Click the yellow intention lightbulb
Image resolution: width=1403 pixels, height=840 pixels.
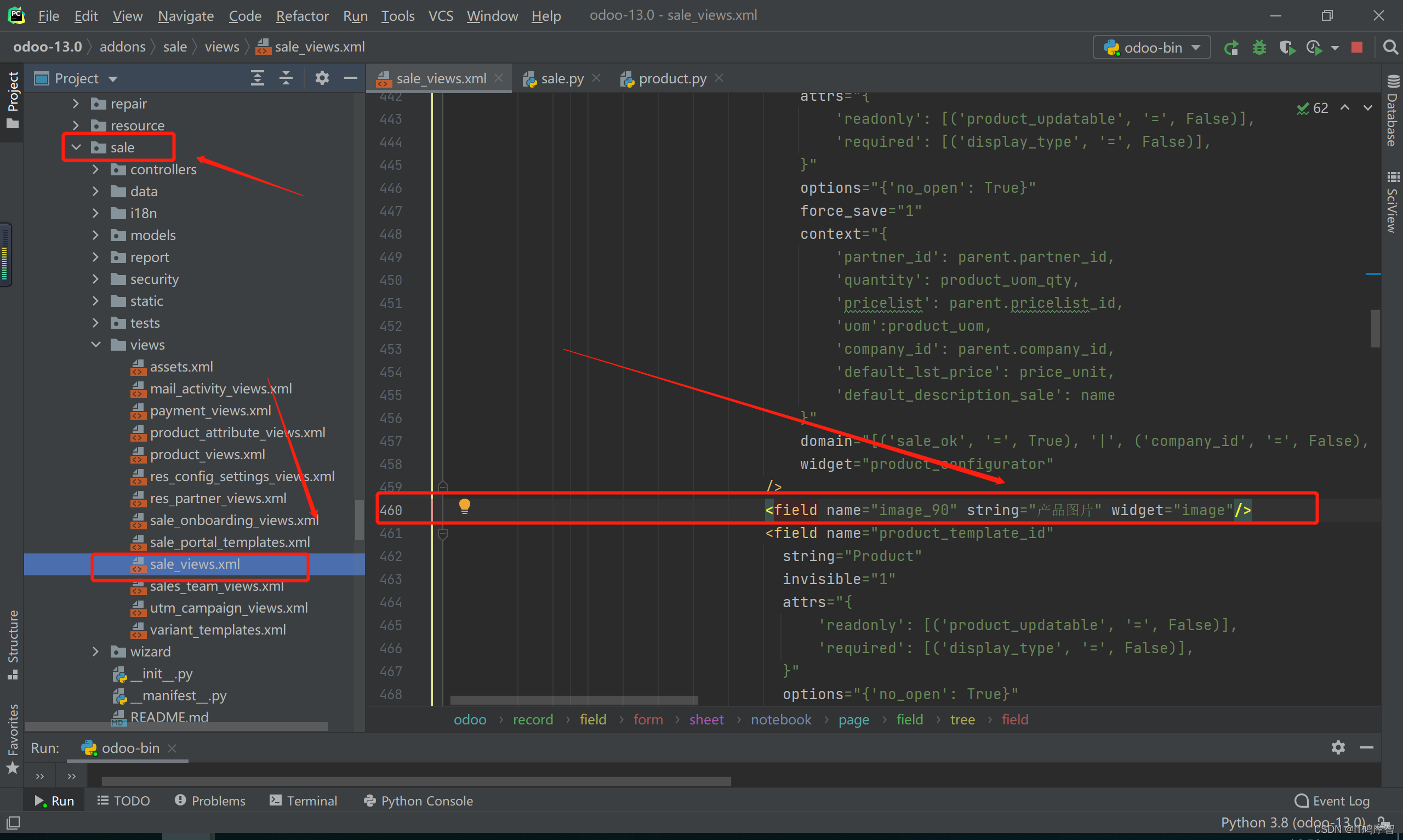(x=464, y=505)
